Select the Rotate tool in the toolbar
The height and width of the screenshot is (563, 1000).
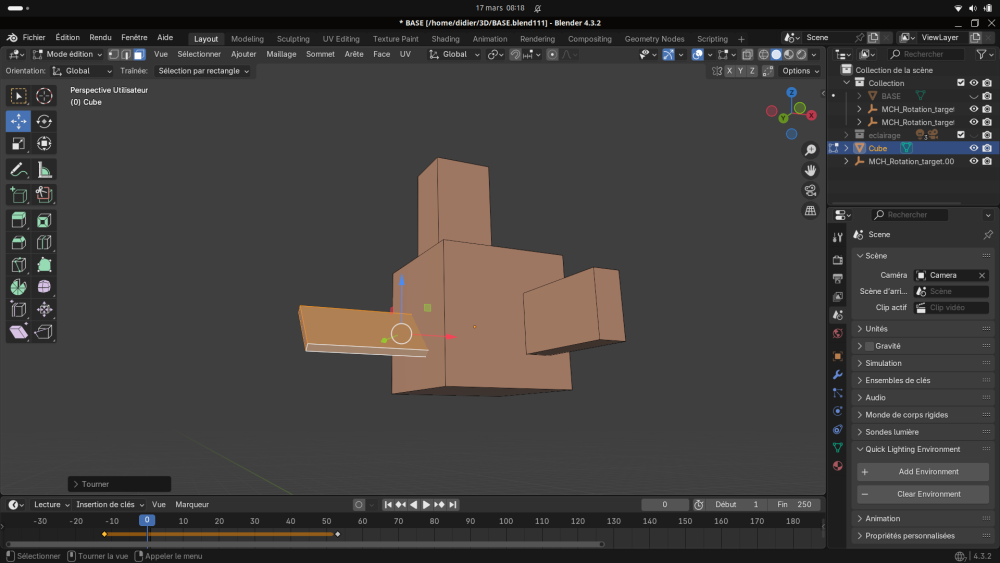pos(44,121)
